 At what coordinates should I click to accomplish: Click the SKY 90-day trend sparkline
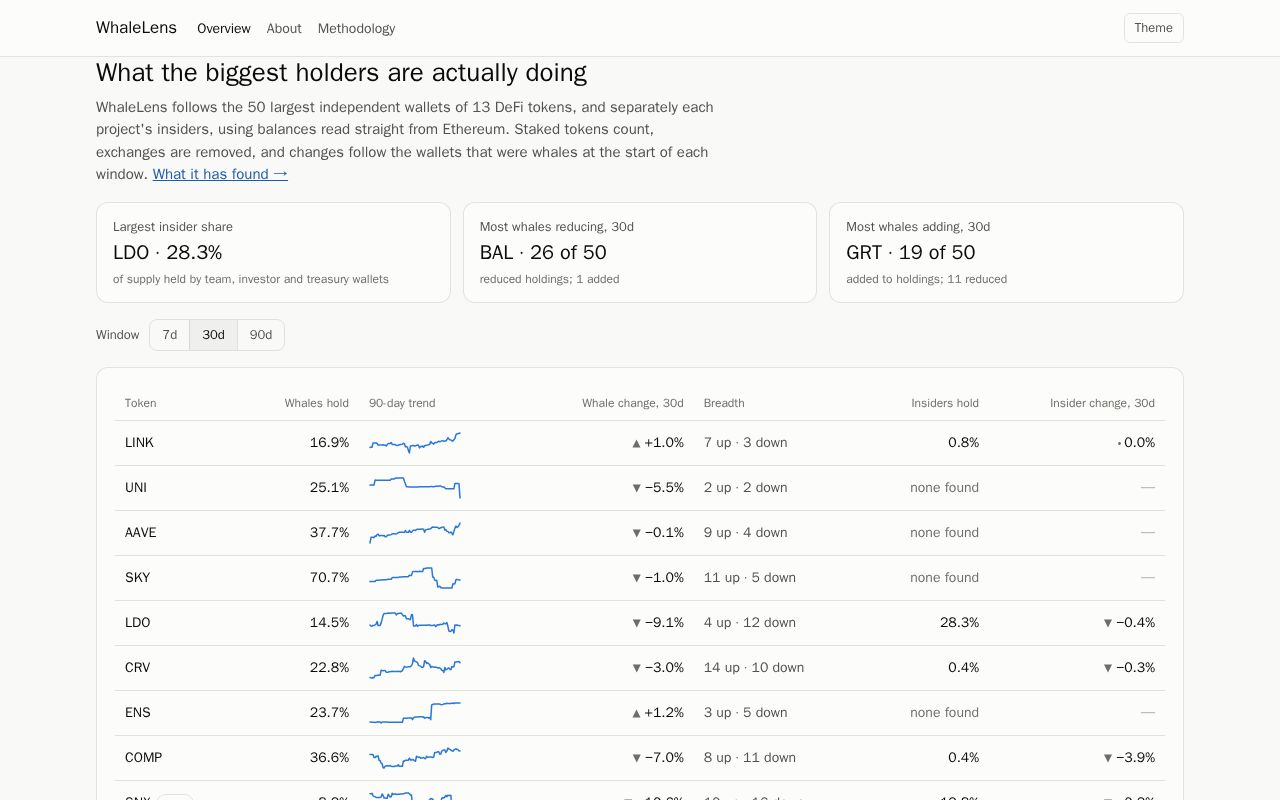point(415,577)
